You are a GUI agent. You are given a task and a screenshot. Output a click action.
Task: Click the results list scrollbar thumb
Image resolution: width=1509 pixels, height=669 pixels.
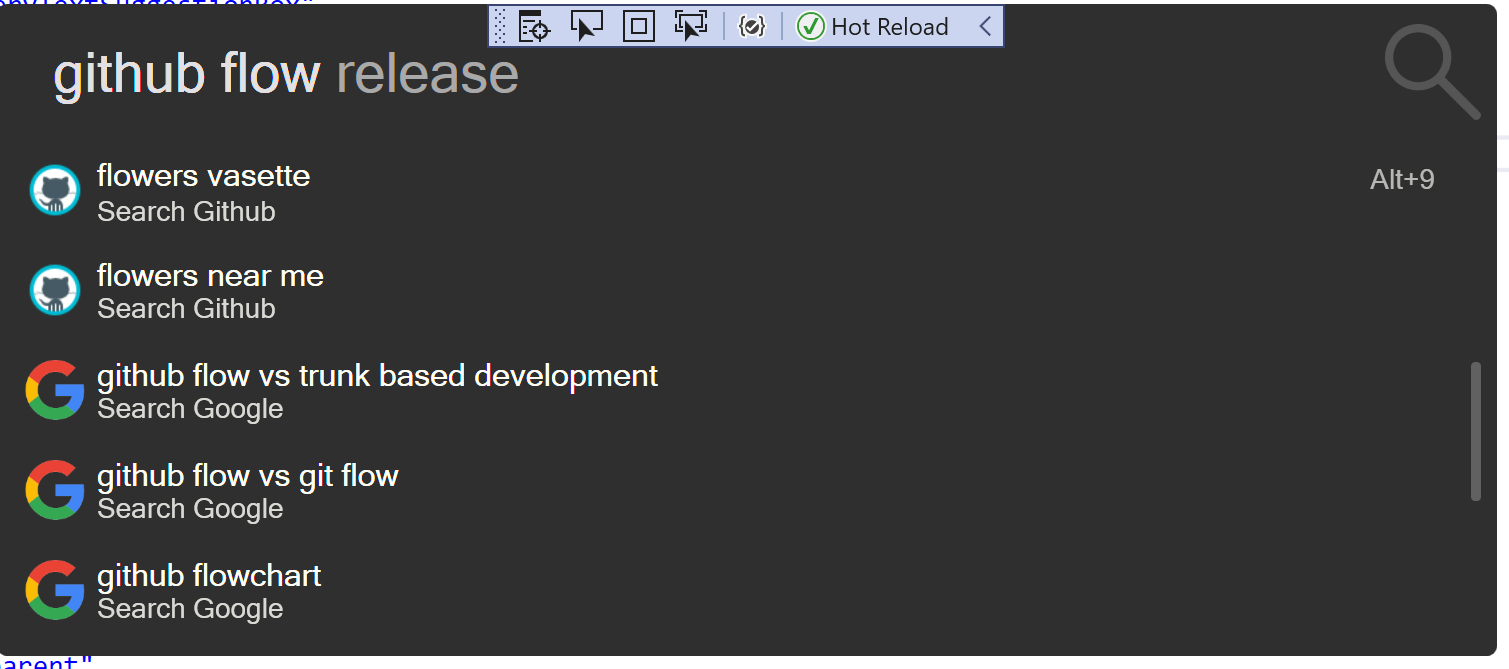1476,432
